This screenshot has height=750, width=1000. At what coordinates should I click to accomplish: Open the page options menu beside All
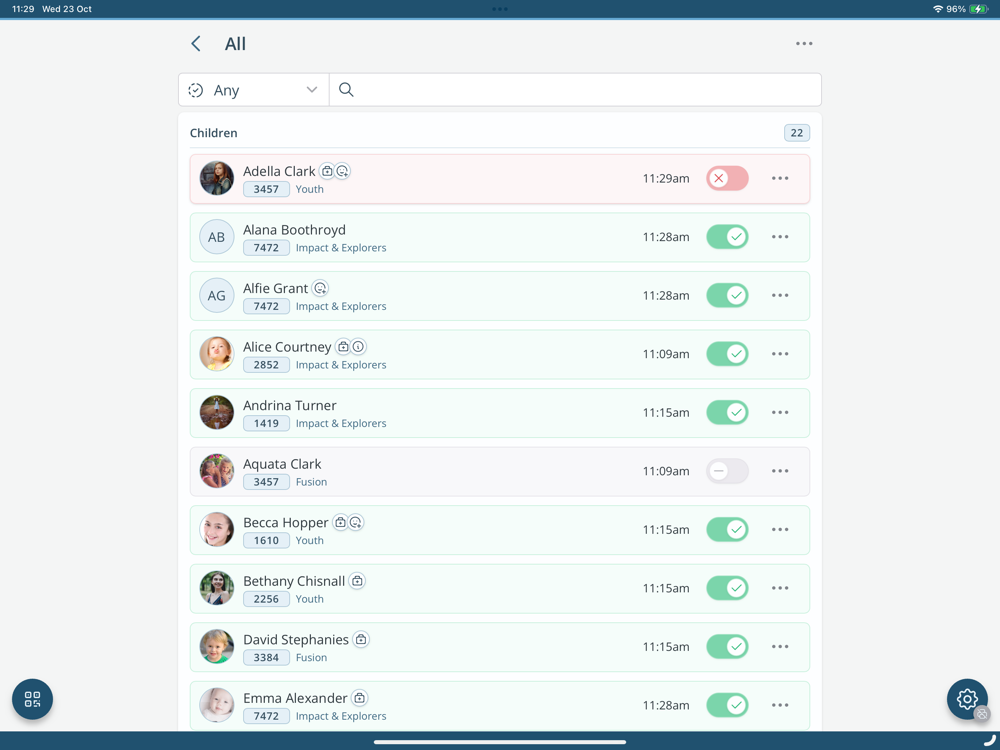coord(804,43)
